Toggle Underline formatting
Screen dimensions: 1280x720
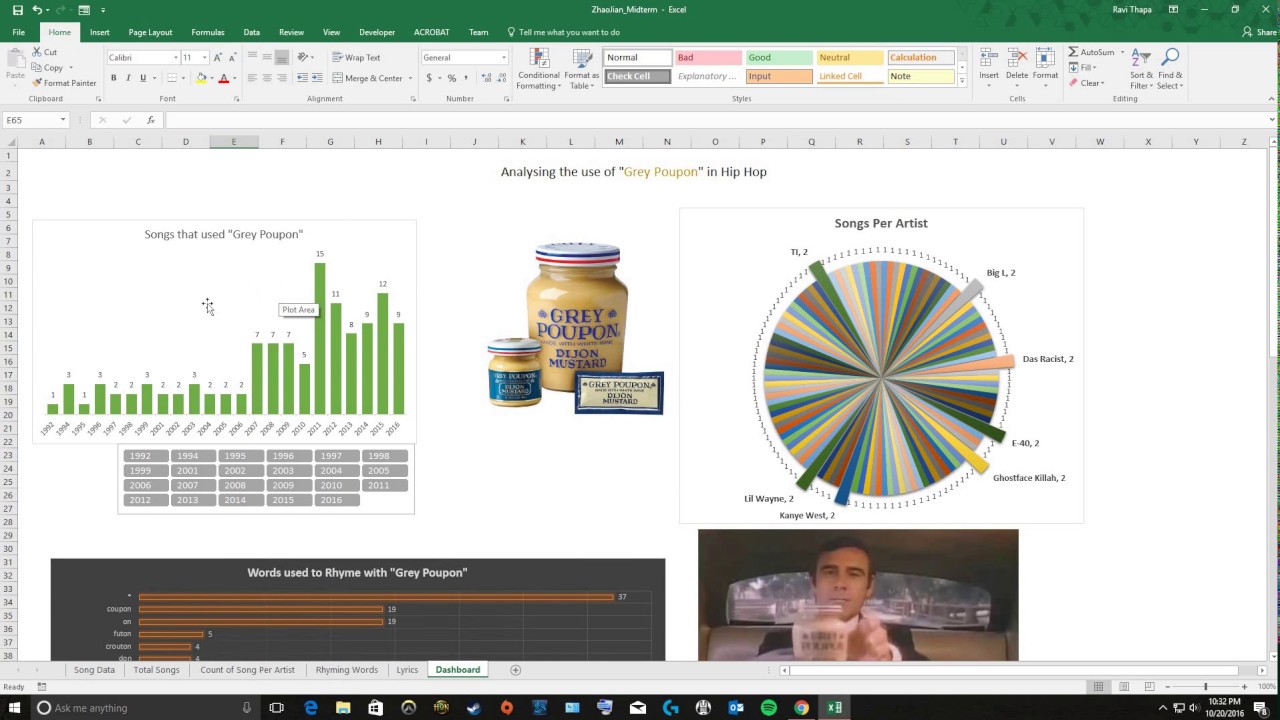click(x=143, y=78)
